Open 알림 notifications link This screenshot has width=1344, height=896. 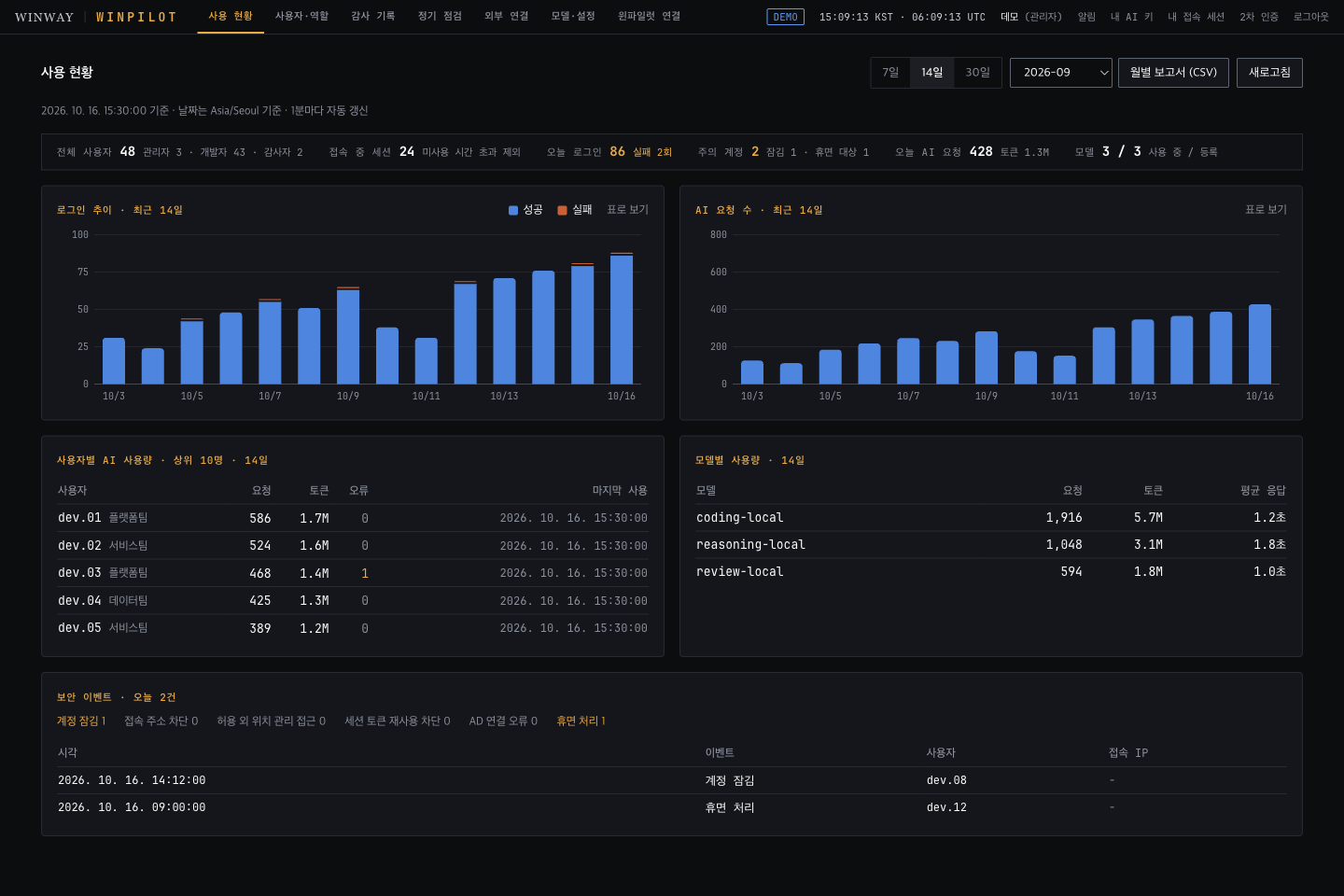click(1086, 17)
